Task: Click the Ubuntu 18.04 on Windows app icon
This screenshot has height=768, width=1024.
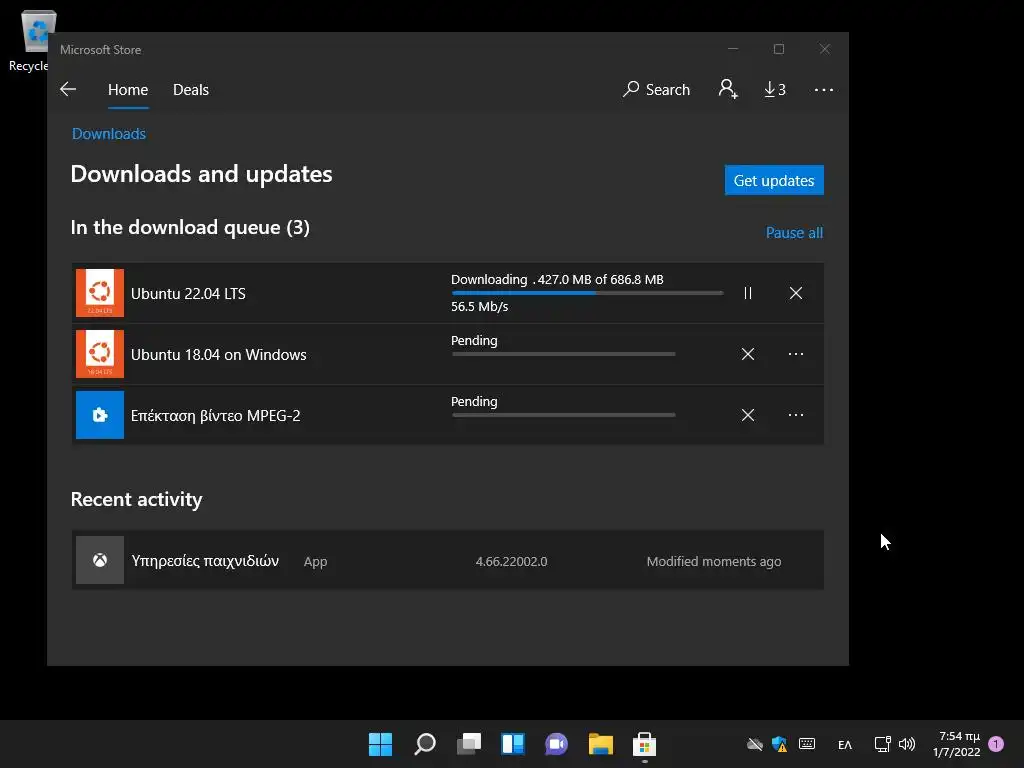Action: tap(100, 354)
